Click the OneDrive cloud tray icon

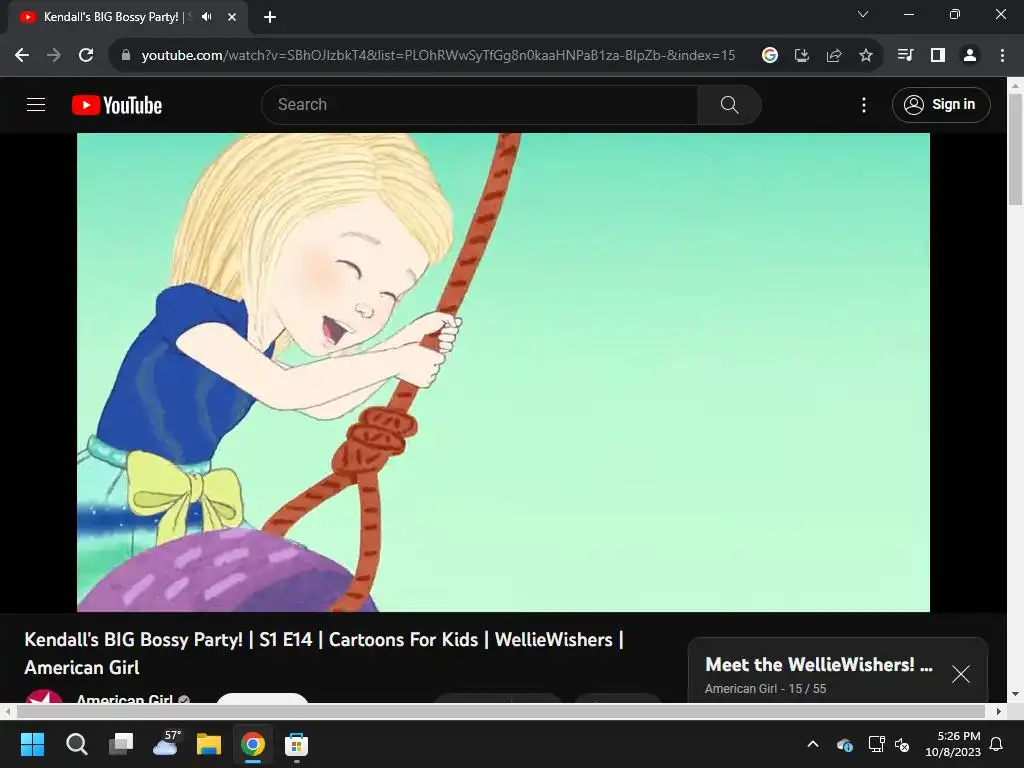pyautogui.click(x=844, y=744)
